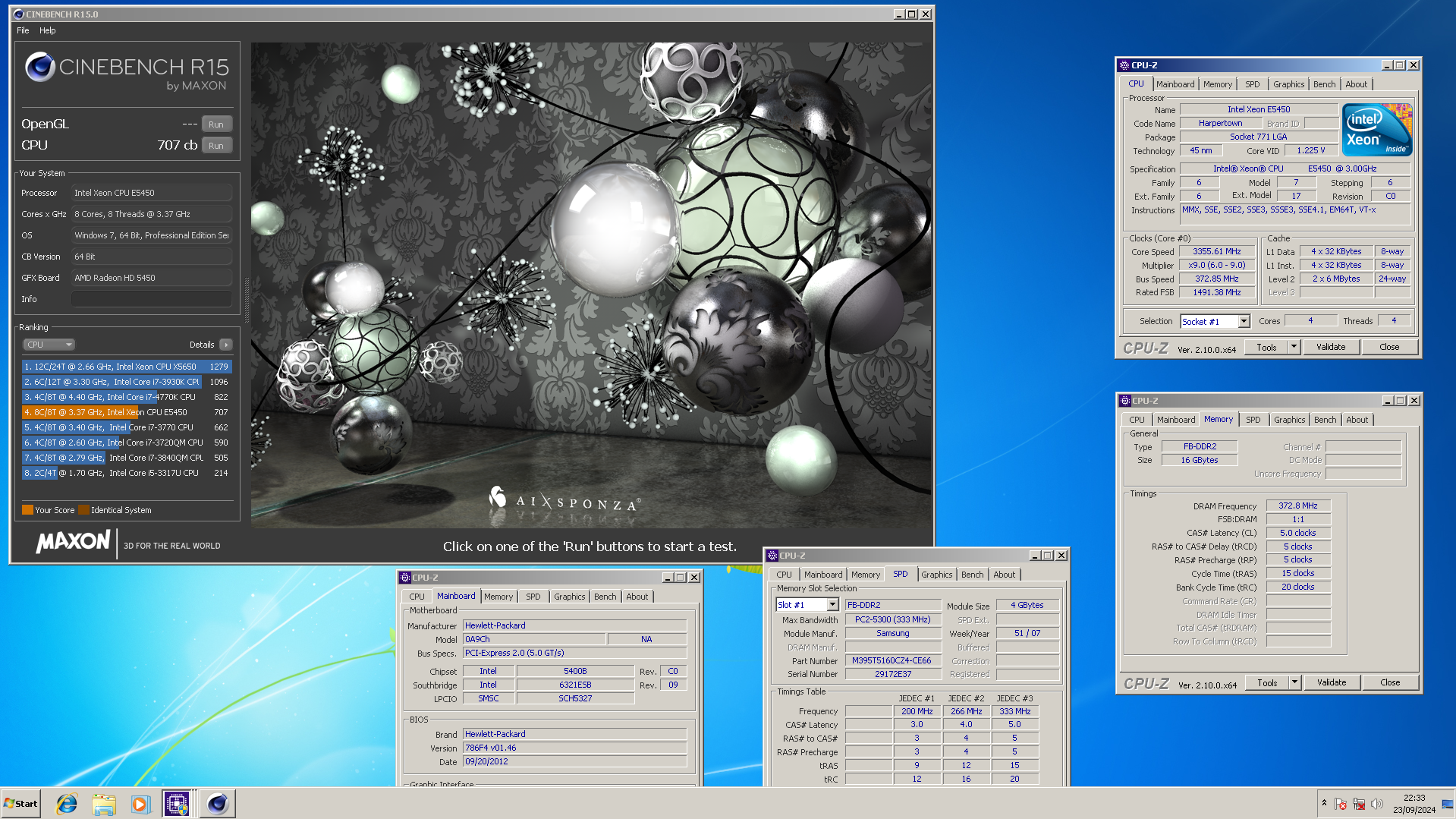Click Tools button in CPU-Z Memory window
This screenshot has width=1456, height=819.
1267,683
